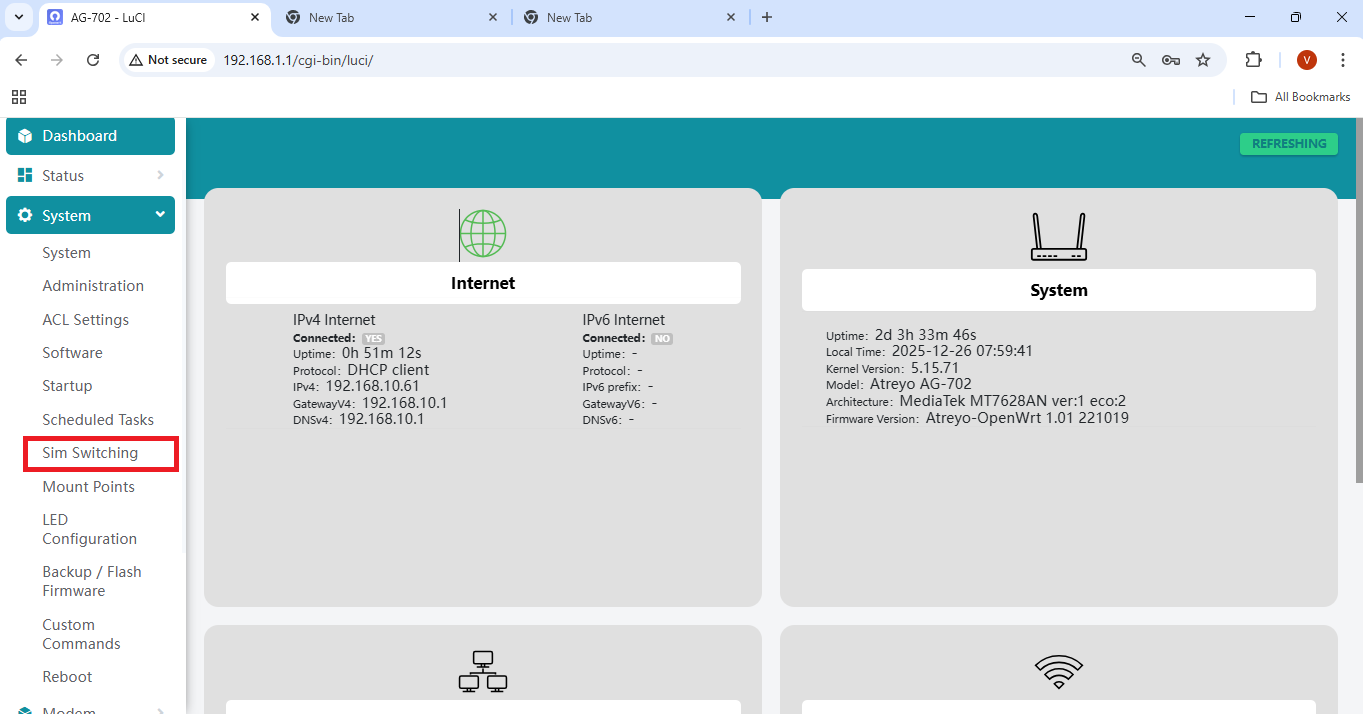Viewport: 1363px width, 714px height.
Task: Collapse the System menu chevron
Action: tap(160, 215)
